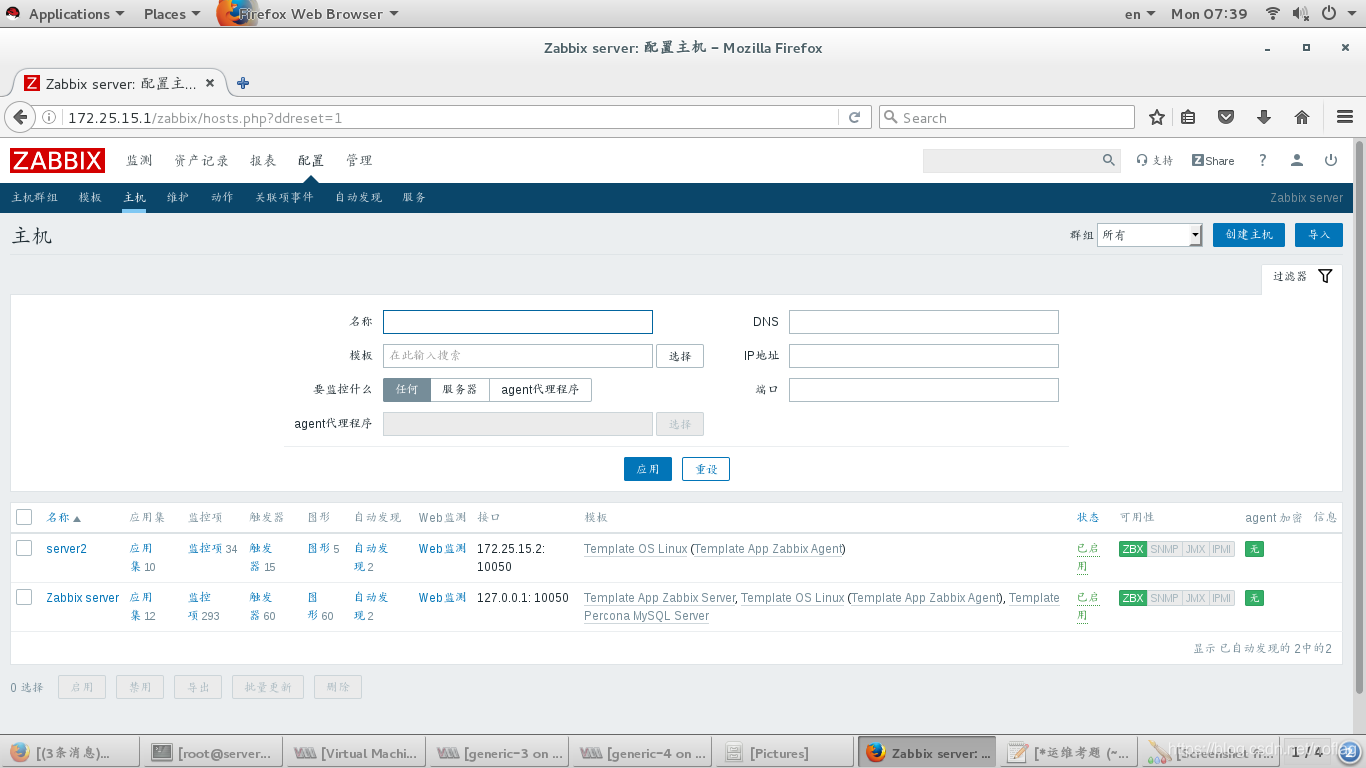Open the downloads arrow icon
Viewport: 1366px width, 768px height.
(1264, 117)
